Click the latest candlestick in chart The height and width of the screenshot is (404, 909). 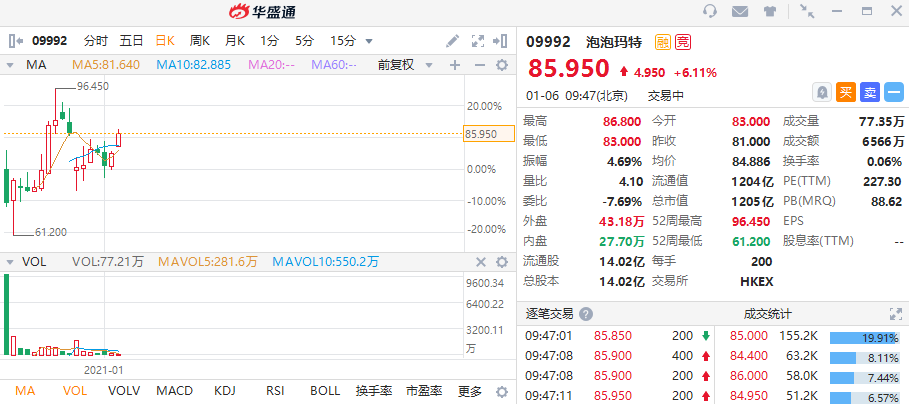[119, 139]
